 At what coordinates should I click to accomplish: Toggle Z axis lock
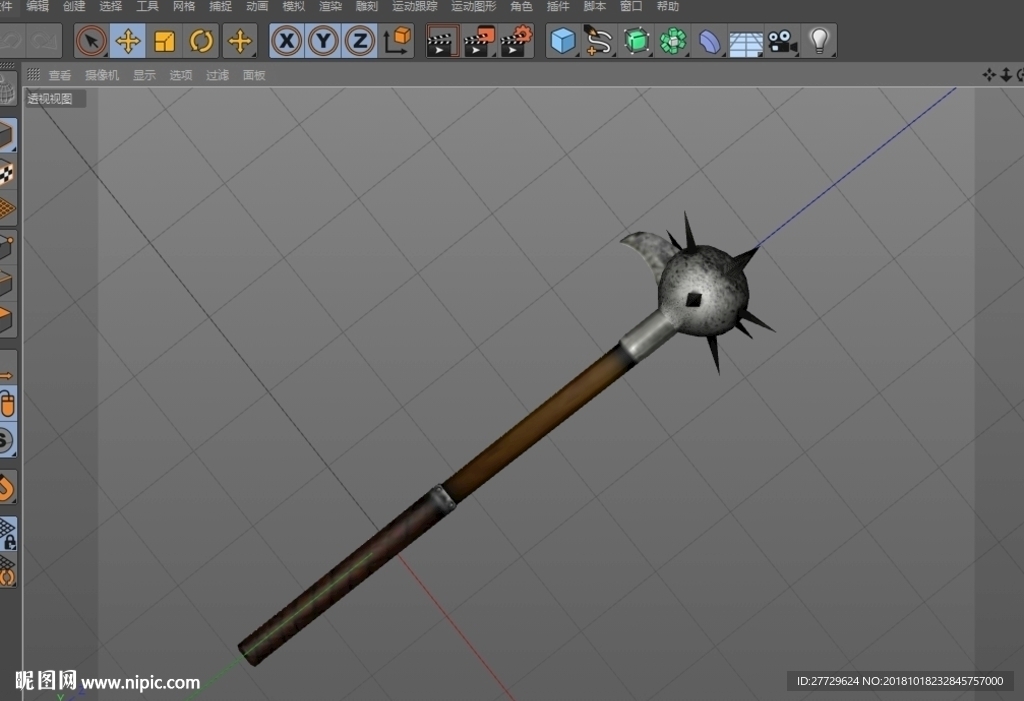pyautogui.click(x=360, y=41)
